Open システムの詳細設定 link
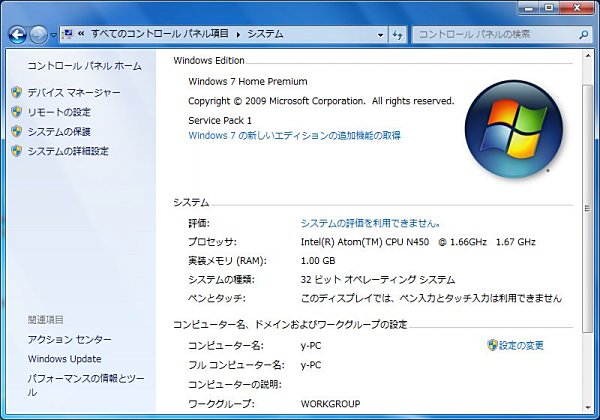The width and height of the screenshot is (600, 420). tap(68, 151)
